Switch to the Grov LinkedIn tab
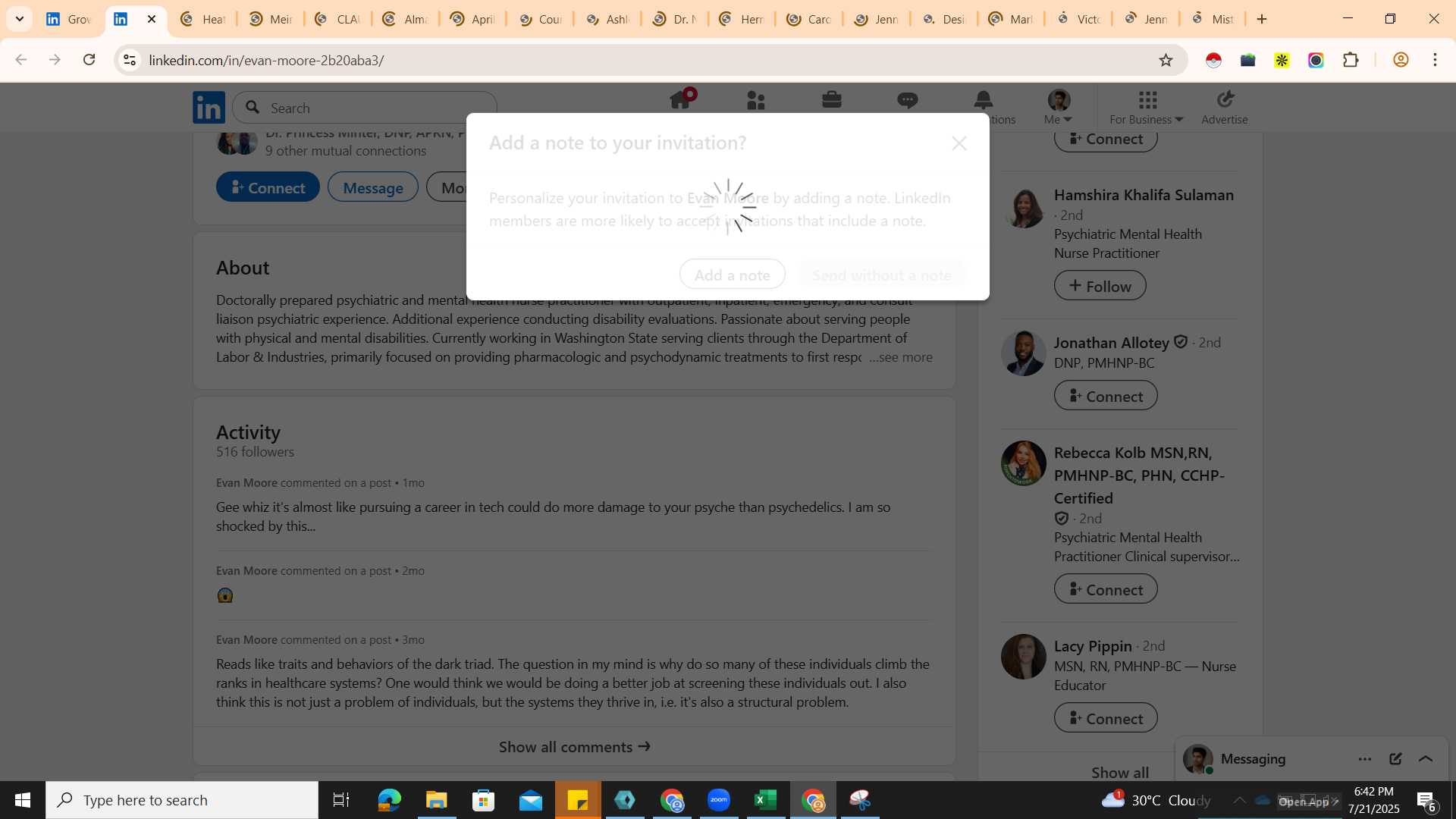The width and height of the screenshot is (1456, 819). 69,19
